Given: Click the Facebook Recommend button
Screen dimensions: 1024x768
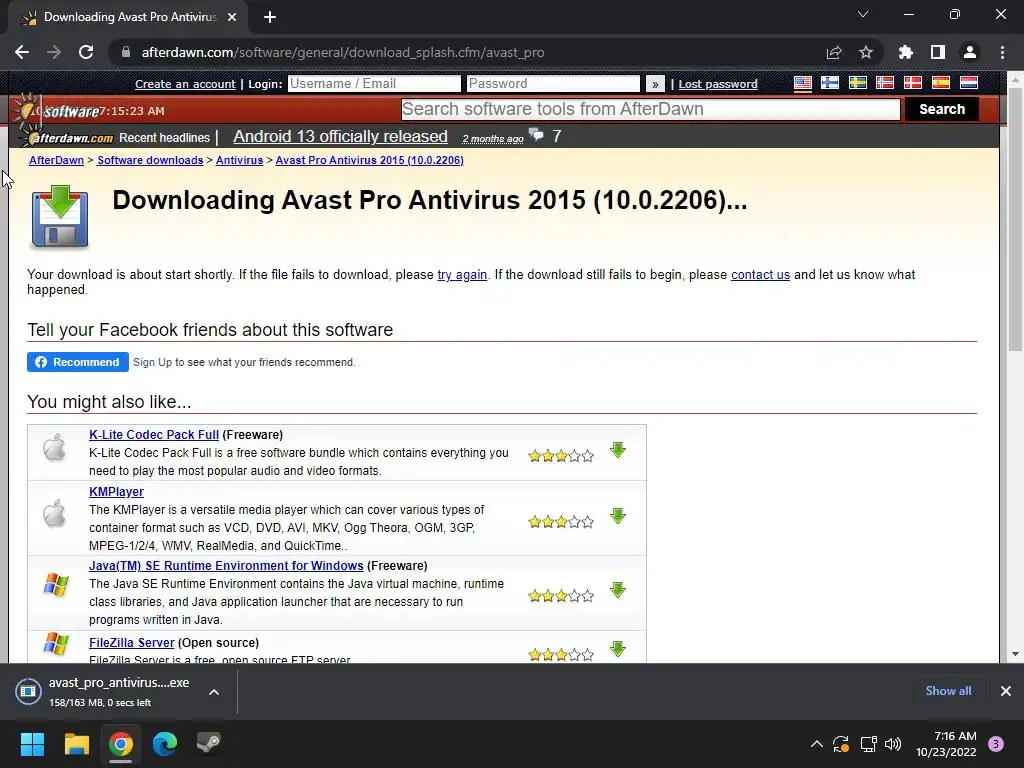Looking at the screenshot, I should point(78,362).
